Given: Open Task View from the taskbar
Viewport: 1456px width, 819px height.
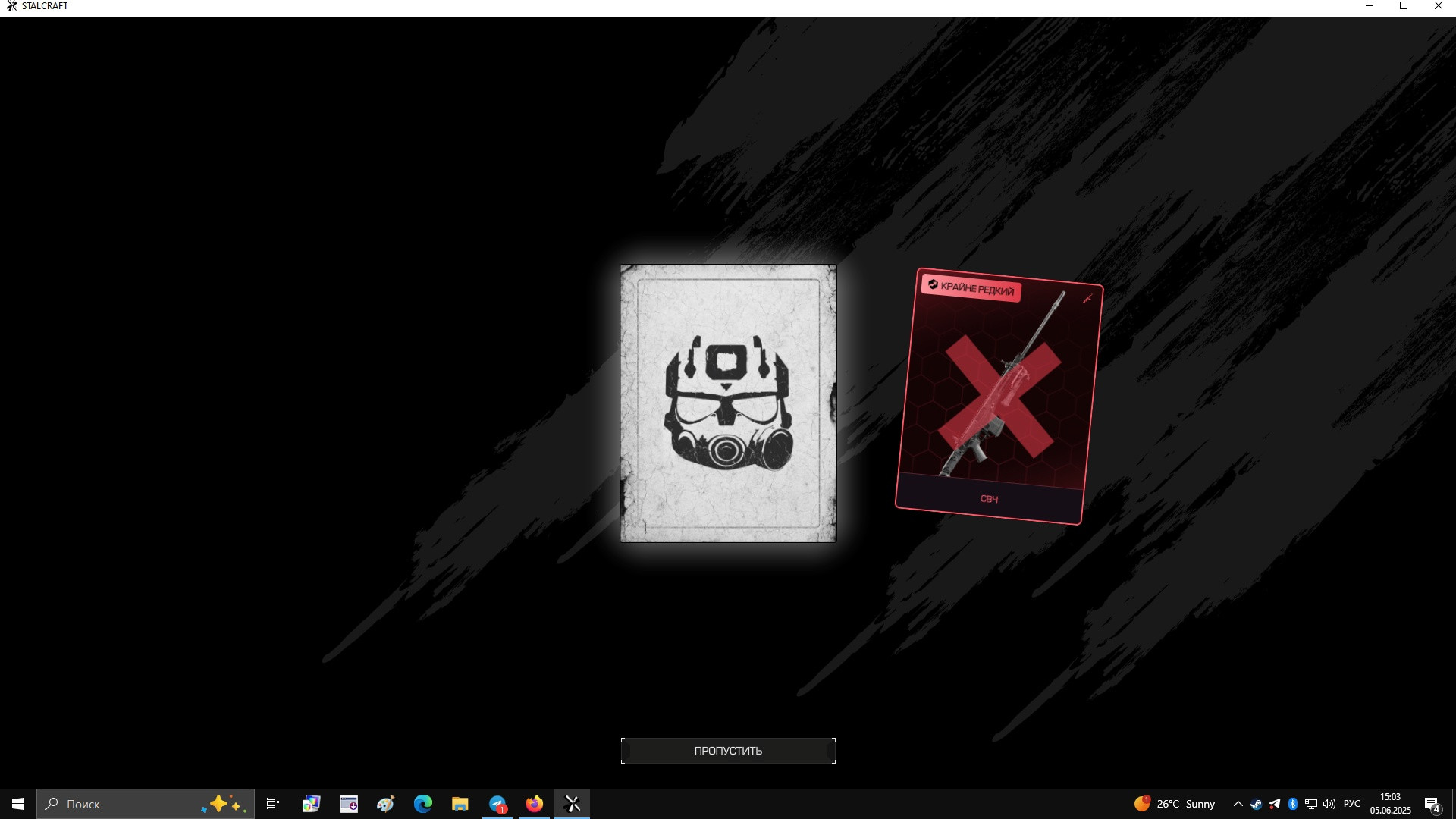Looking at the screenshot, I should 273,804.
